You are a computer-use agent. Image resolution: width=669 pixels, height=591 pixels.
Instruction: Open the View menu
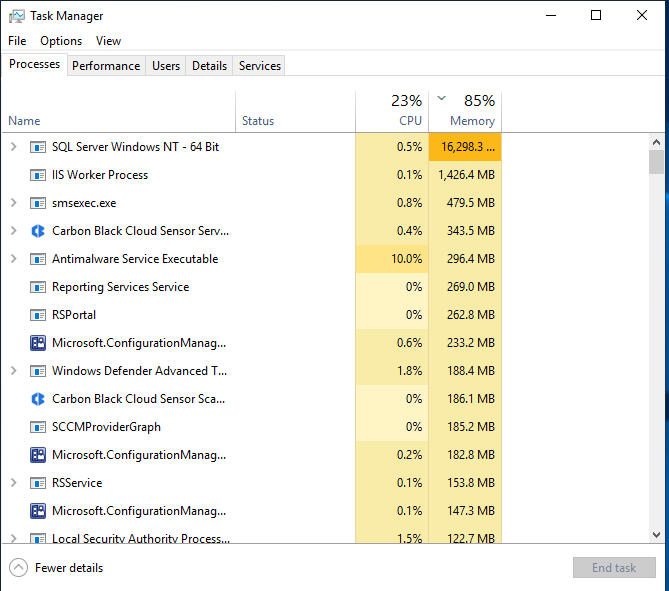(x=108, y=41)
